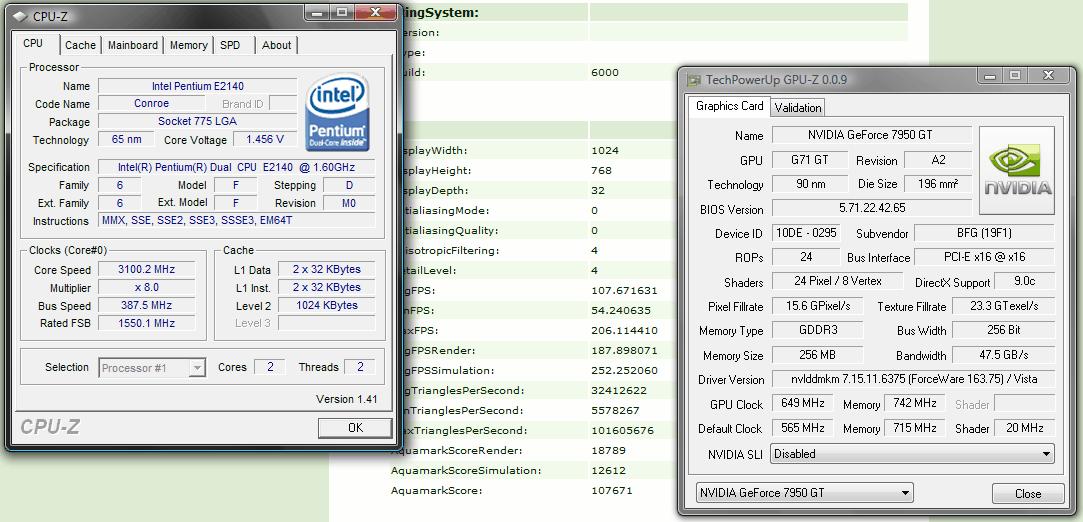Click the Instructions list MMX, SSE, SSE2
1083x522 pixels.
pos(236,221)
